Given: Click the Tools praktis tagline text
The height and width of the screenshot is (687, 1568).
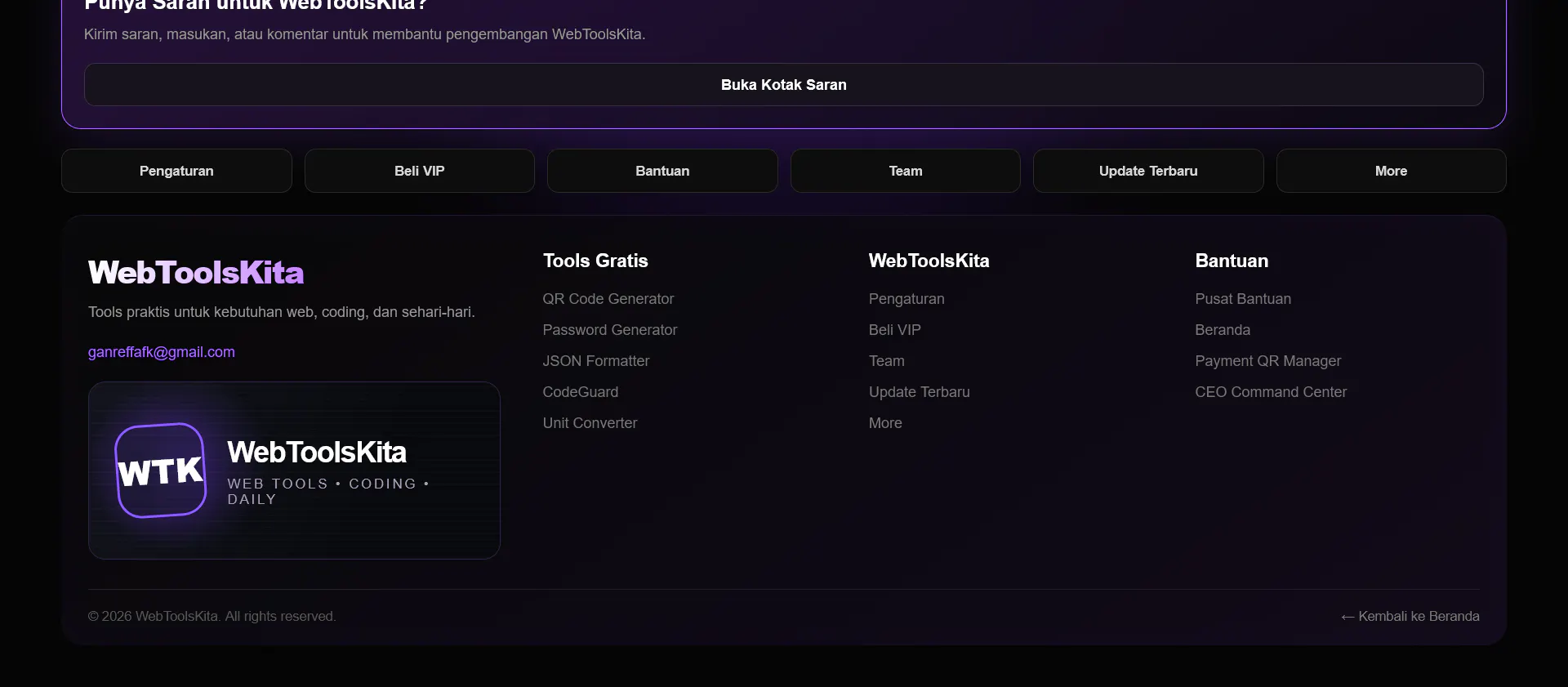Looking at the screenshot, I should 282,312.
